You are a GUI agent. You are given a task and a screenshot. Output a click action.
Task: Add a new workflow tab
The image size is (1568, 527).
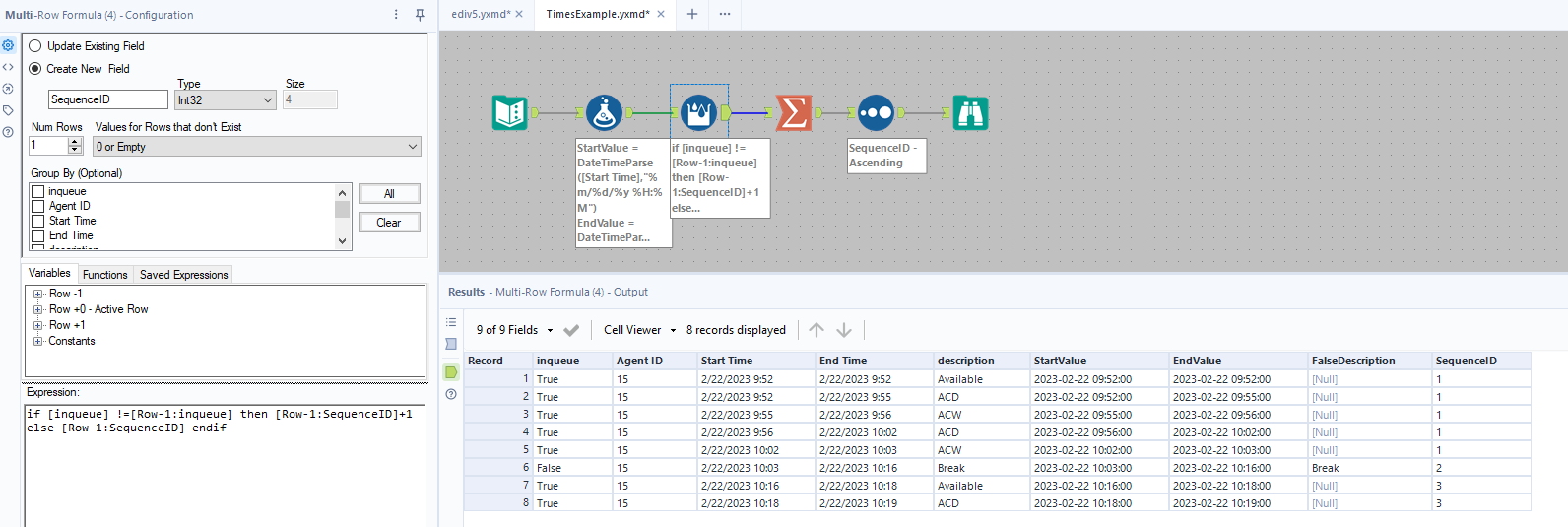coord(692,14)
